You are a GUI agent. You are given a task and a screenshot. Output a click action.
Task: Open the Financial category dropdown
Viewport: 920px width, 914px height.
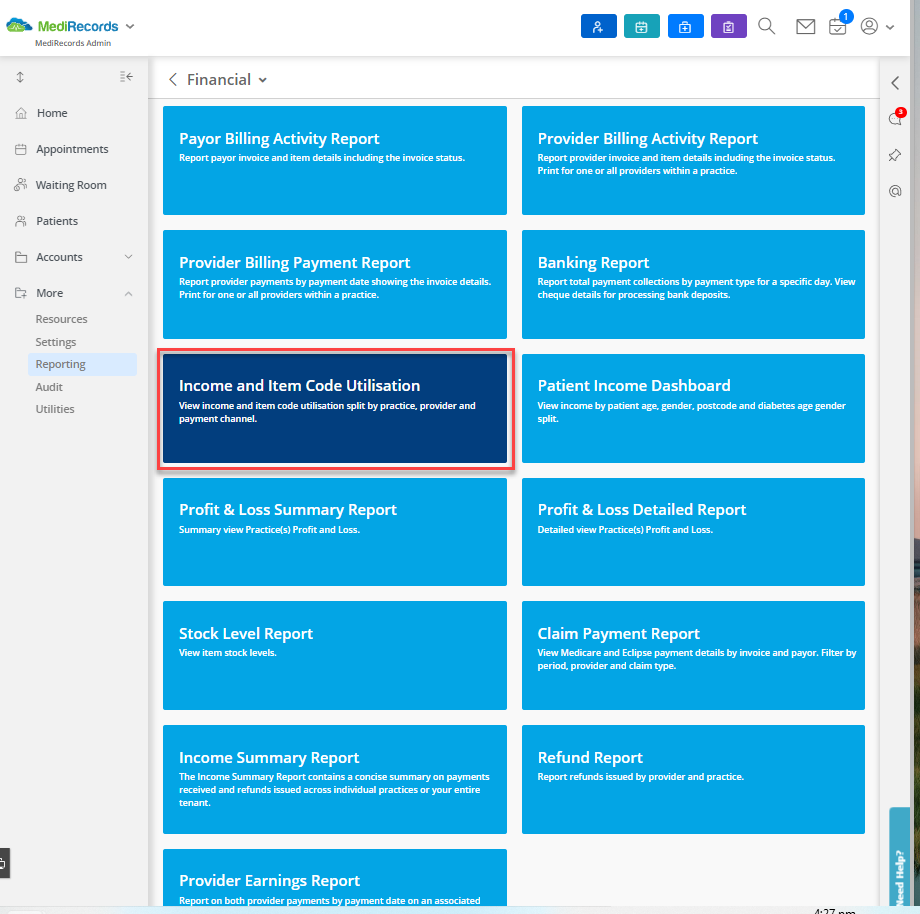263,80
